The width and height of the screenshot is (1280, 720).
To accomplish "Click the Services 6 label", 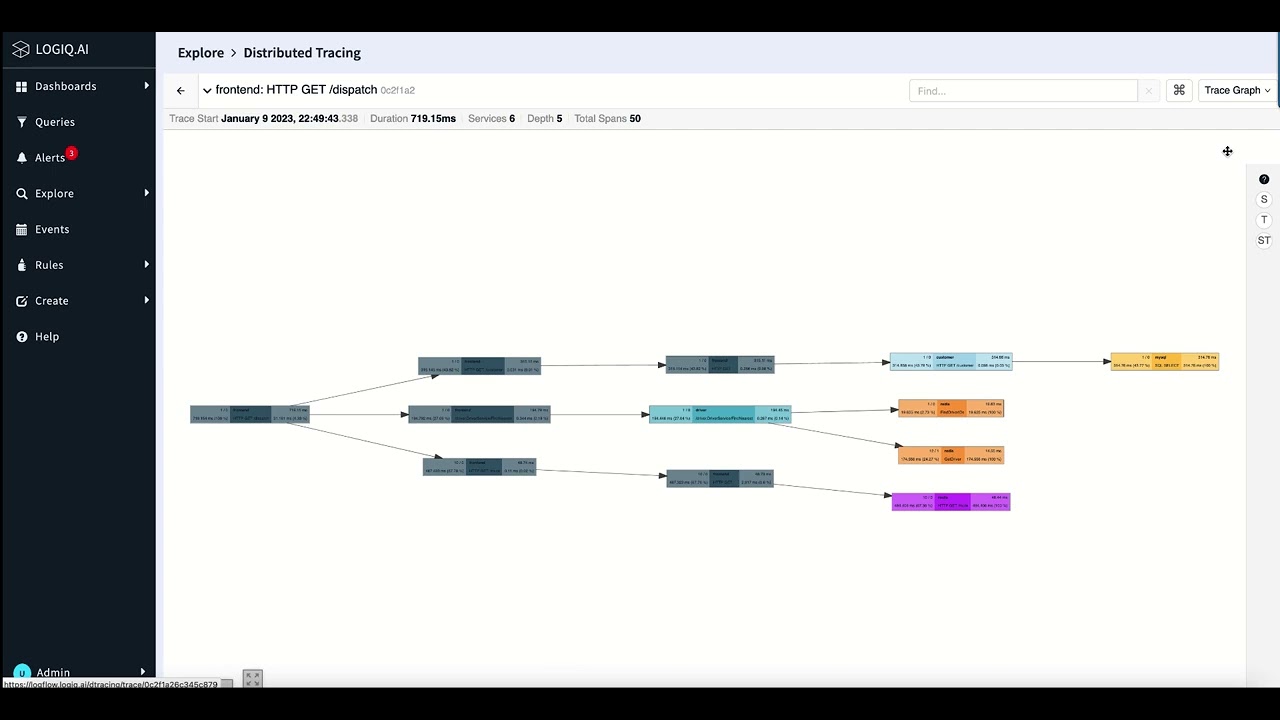I will pos(492,118).
